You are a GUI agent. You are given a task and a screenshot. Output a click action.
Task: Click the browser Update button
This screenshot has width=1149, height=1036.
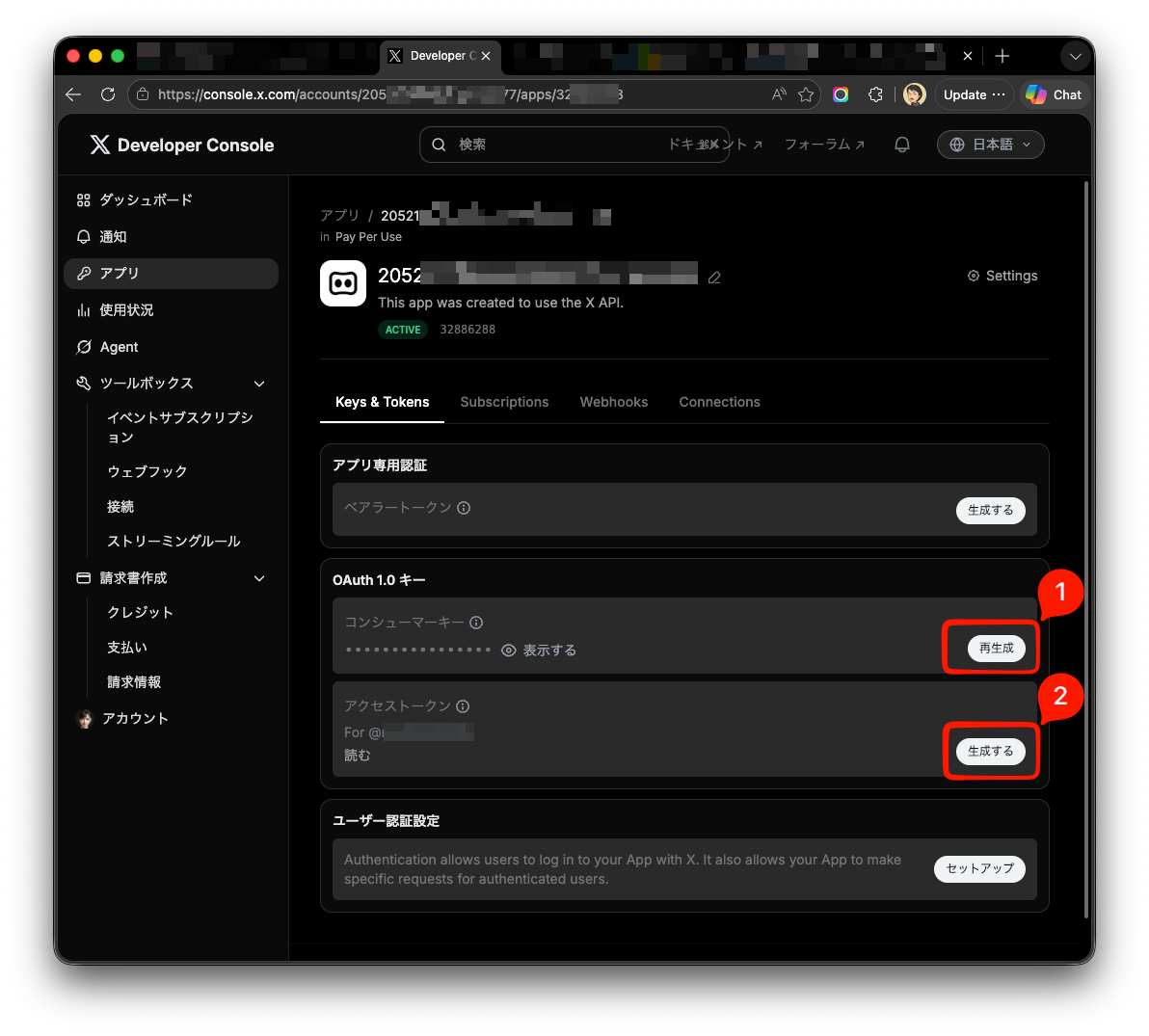point(974,94)
